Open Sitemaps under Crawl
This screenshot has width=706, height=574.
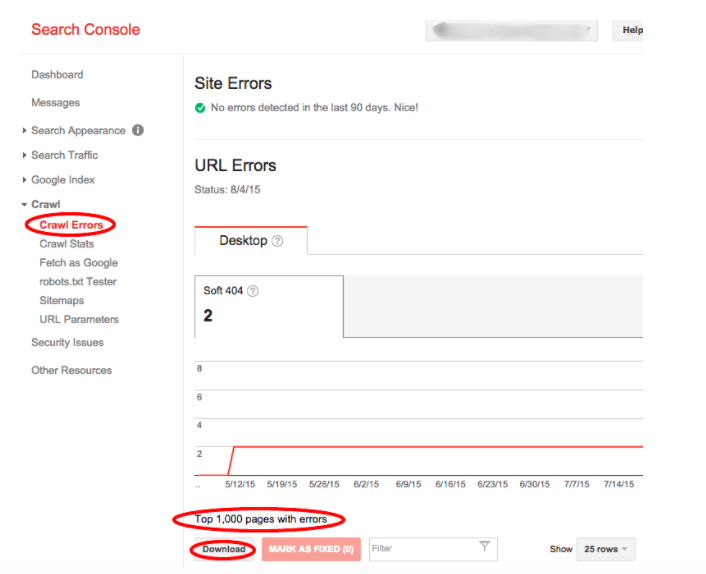tap(62, 301)
